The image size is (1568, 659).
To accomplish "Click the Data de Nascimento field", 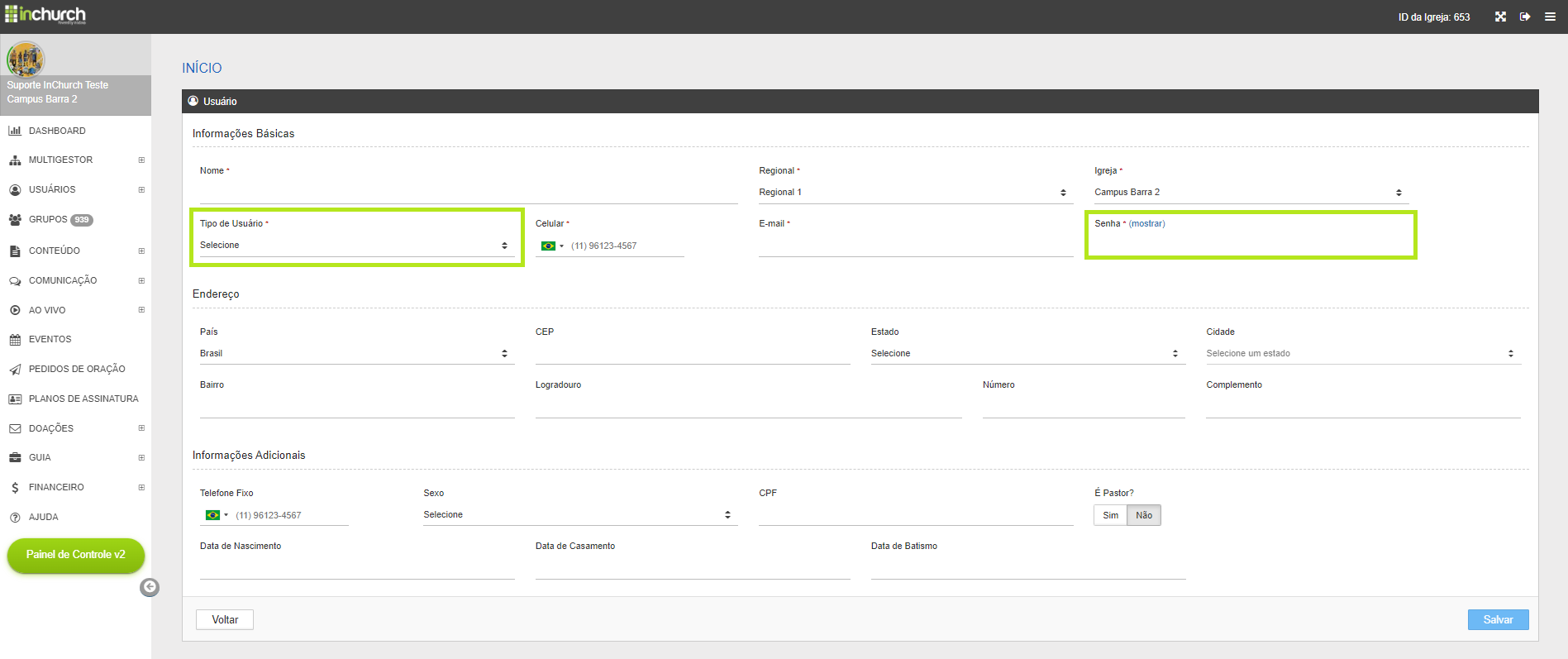I will [x=357, y=568].
